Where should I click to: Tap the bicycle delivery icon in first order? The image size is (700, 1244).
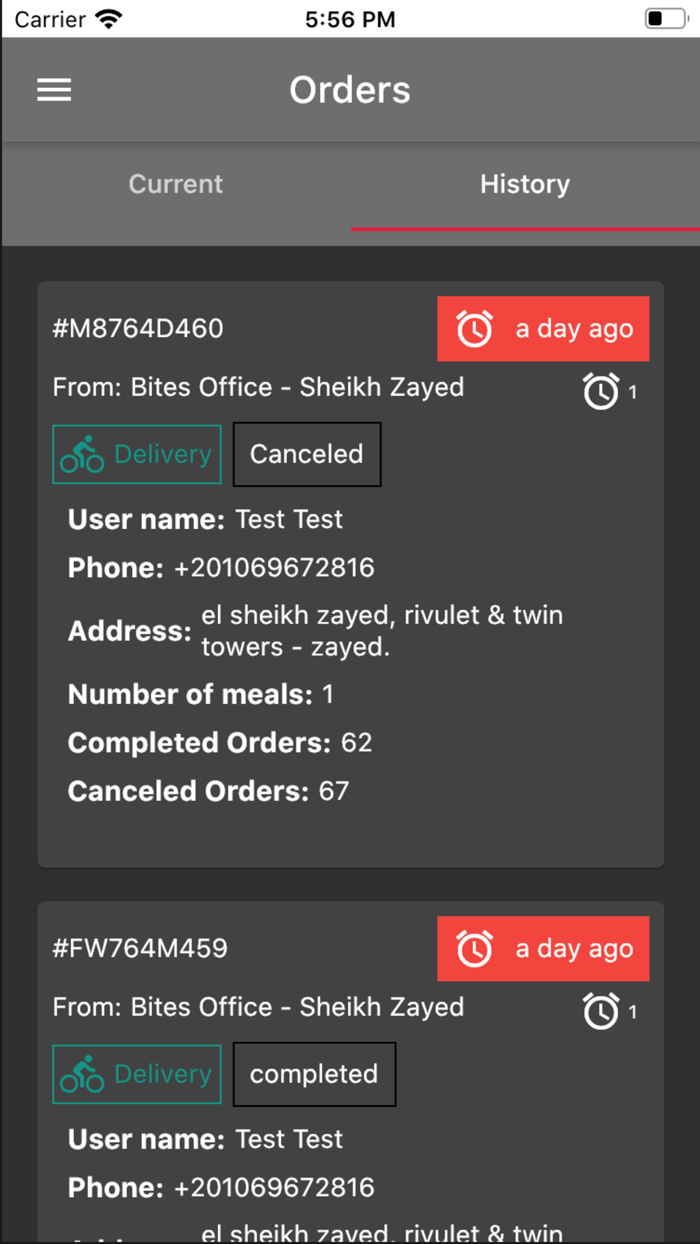click(x=82, y=455)
